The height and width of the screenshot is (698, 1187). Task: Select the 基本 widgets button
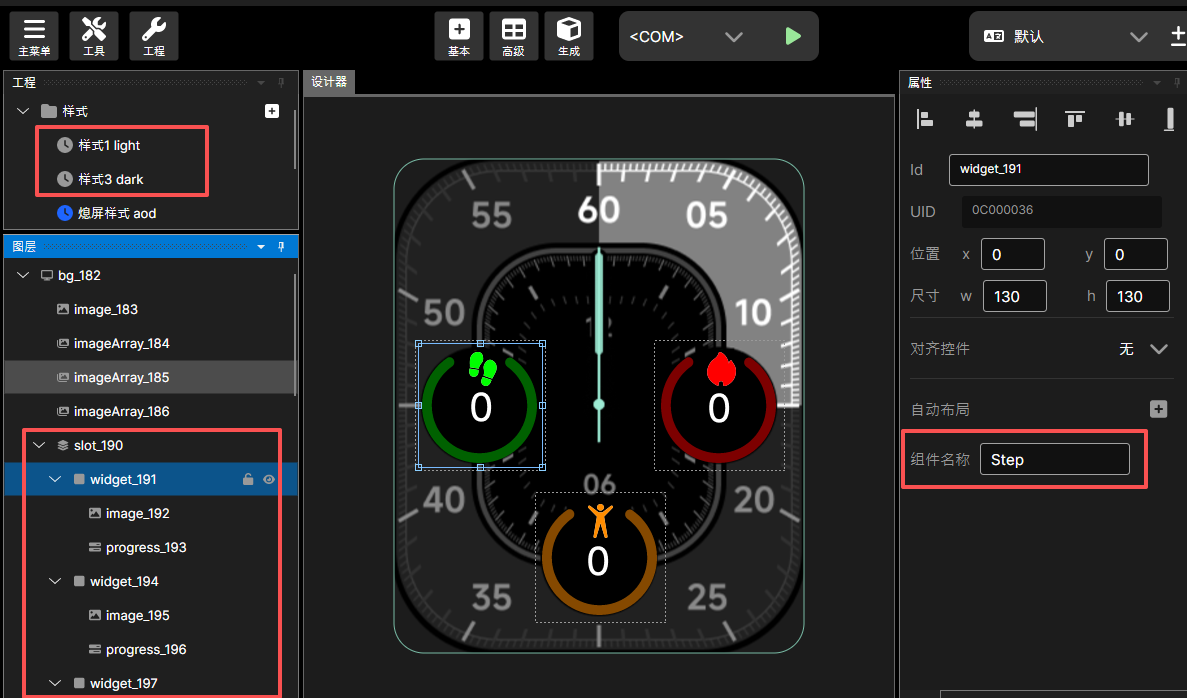point(459,36)
